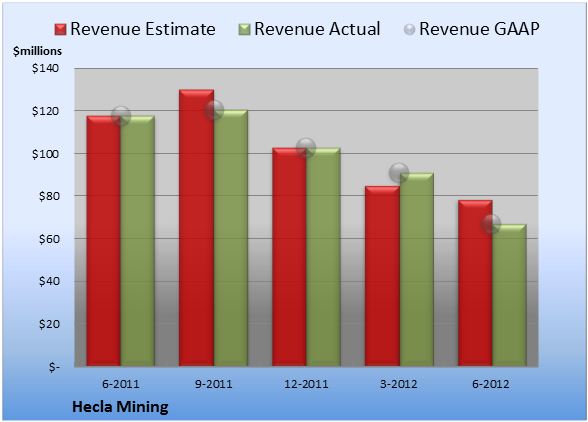Select the 'Revenue GAAP' legend label
This screenshot has height=422, width=588.
pyautogui.click(x=479, y=29)
